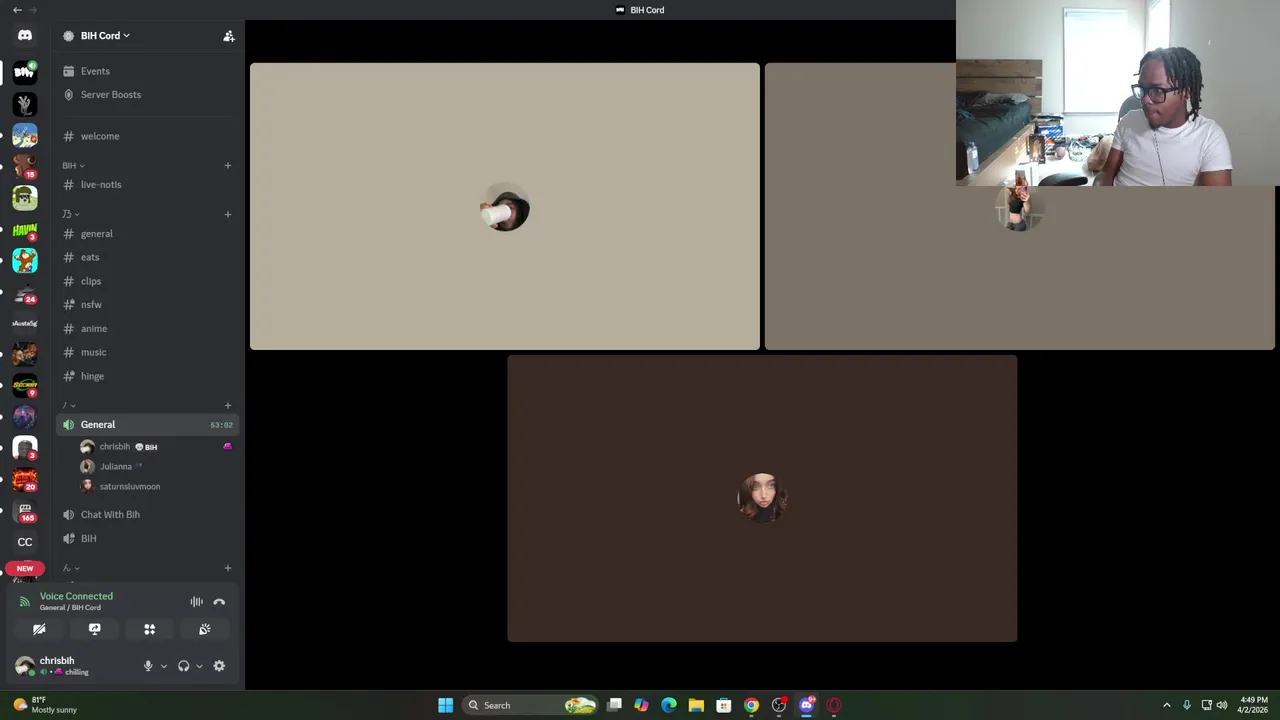
Task: Open BIH Cord server dropdown menu
Action: click(104, 36)
